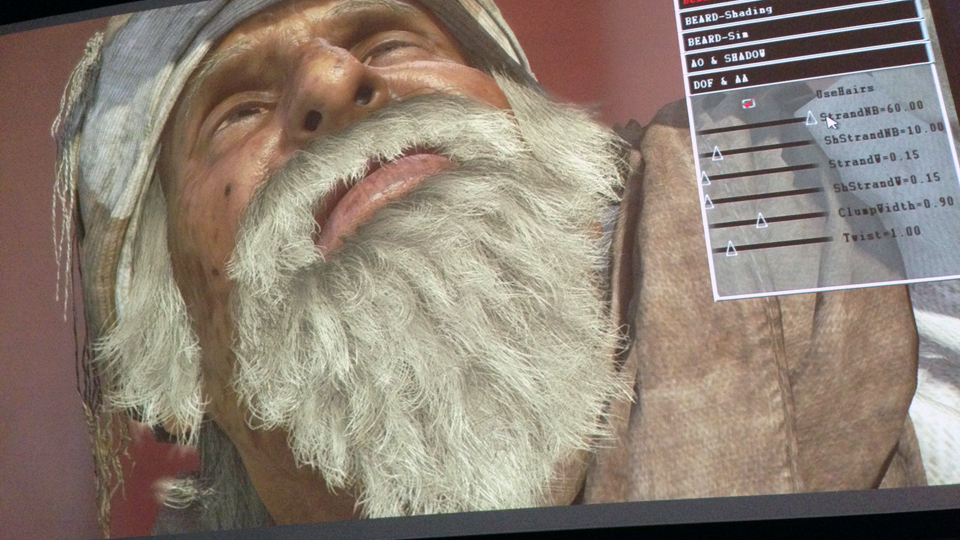Click the ShStrandNB=10.00 value text
The width and height of the screenshot is (960, 540).
pyautogui.click(x=883, y=134)
